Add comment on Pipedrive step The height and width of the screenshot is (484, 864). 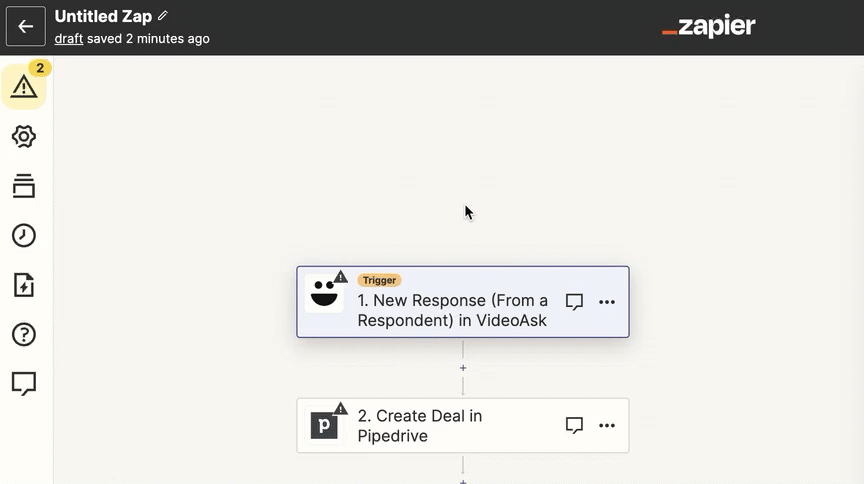pyautogui.click(x=574, y=425)
